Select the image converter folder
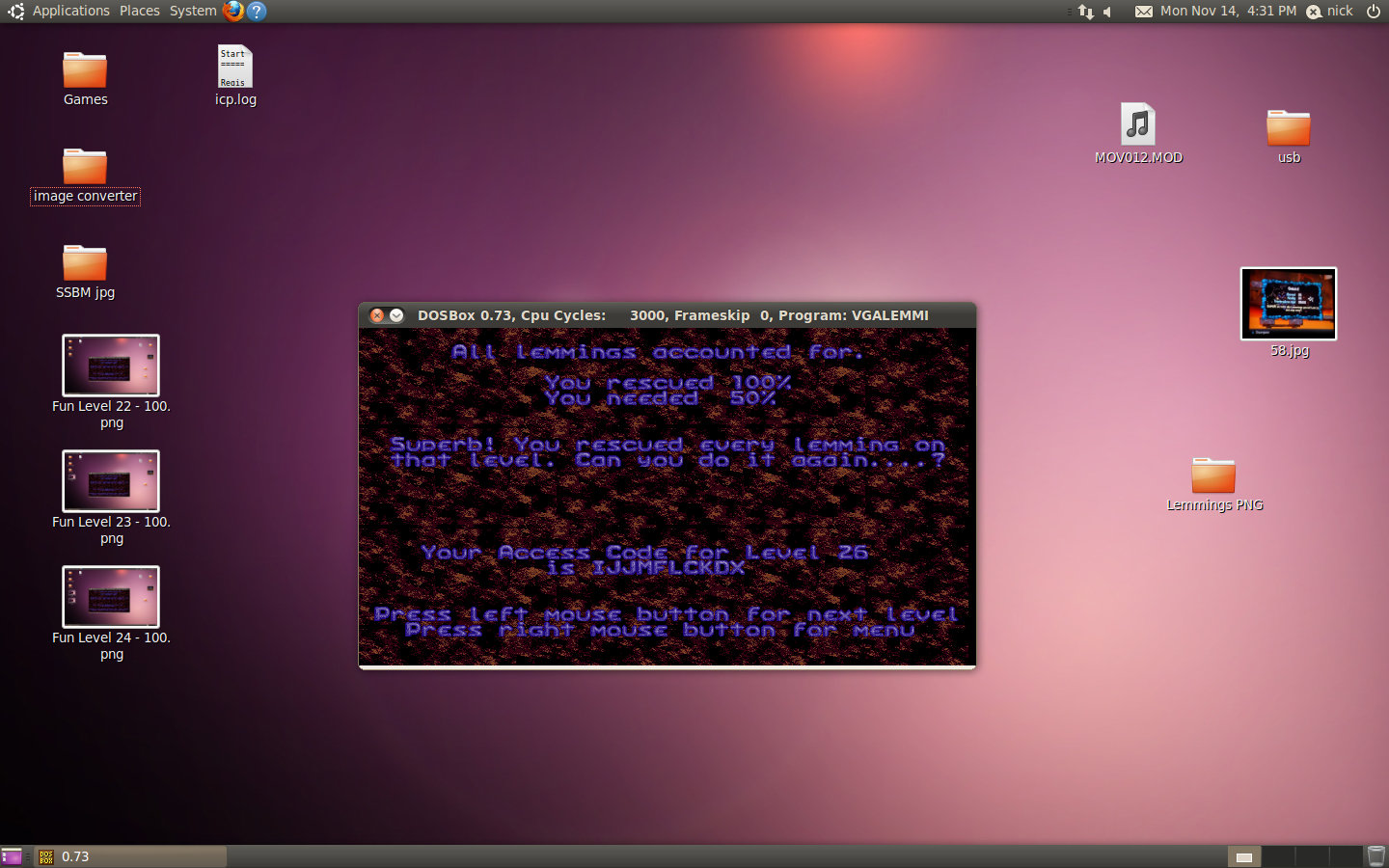Screen dimensions: 1389x868 click(85, 168)
